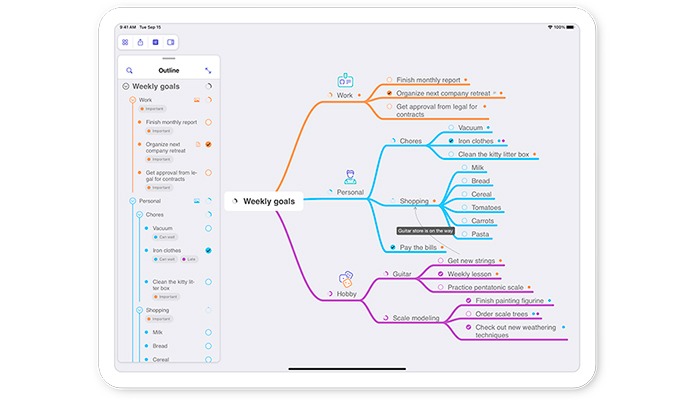Click the Outline panel title
The image size is (700, 400).
coord(169,71)
